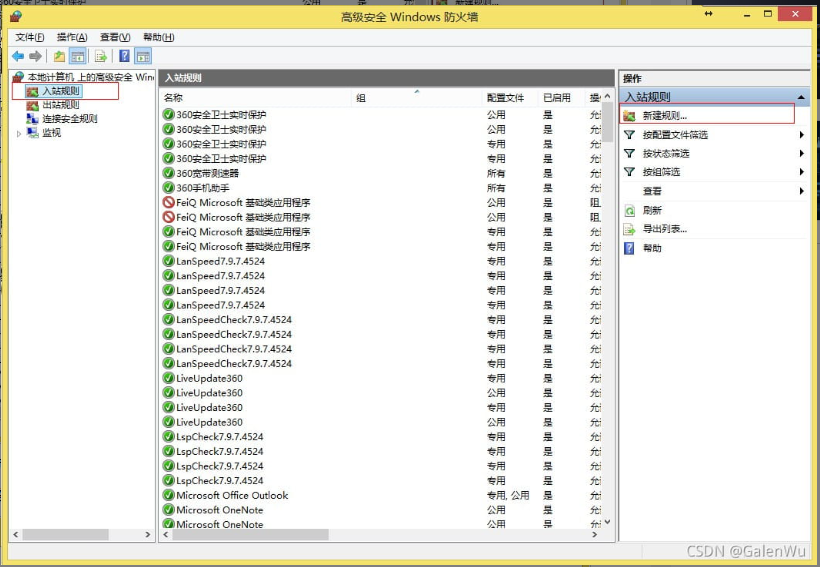Open submenu arrow beside 按组筛选
The image size is (820, 567).
click(801, 172)
